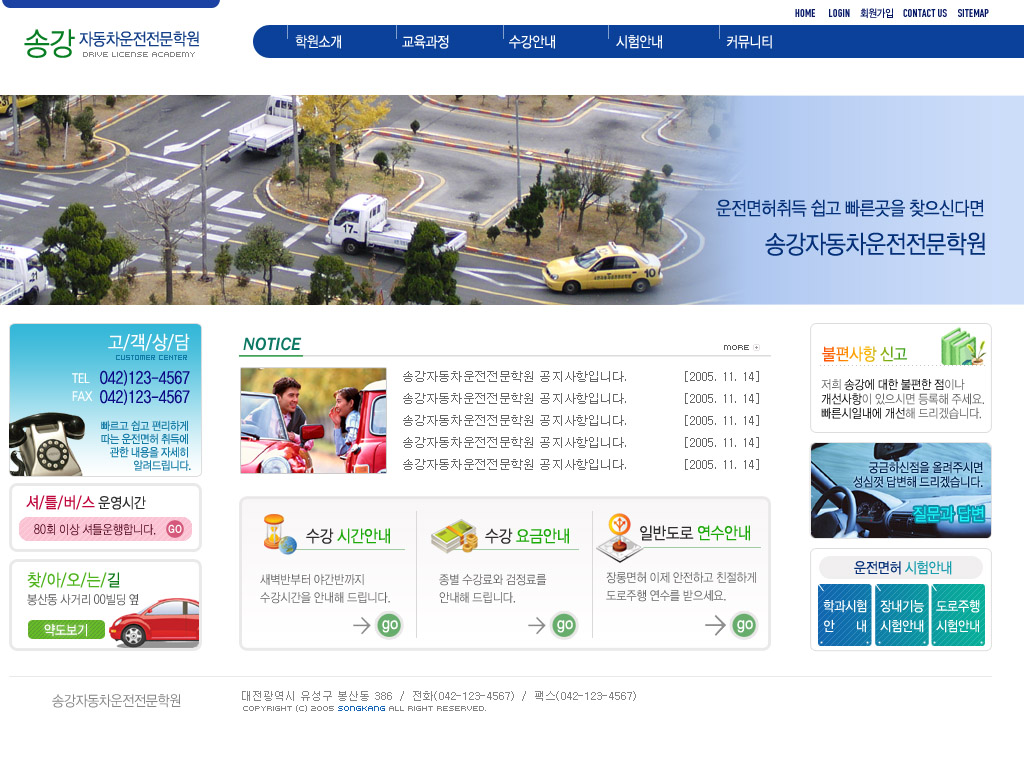Select the 학과시험 안내 button
Image resolution: width=1024 pixels, height=768 pixels.
click(x=844, y=615)
